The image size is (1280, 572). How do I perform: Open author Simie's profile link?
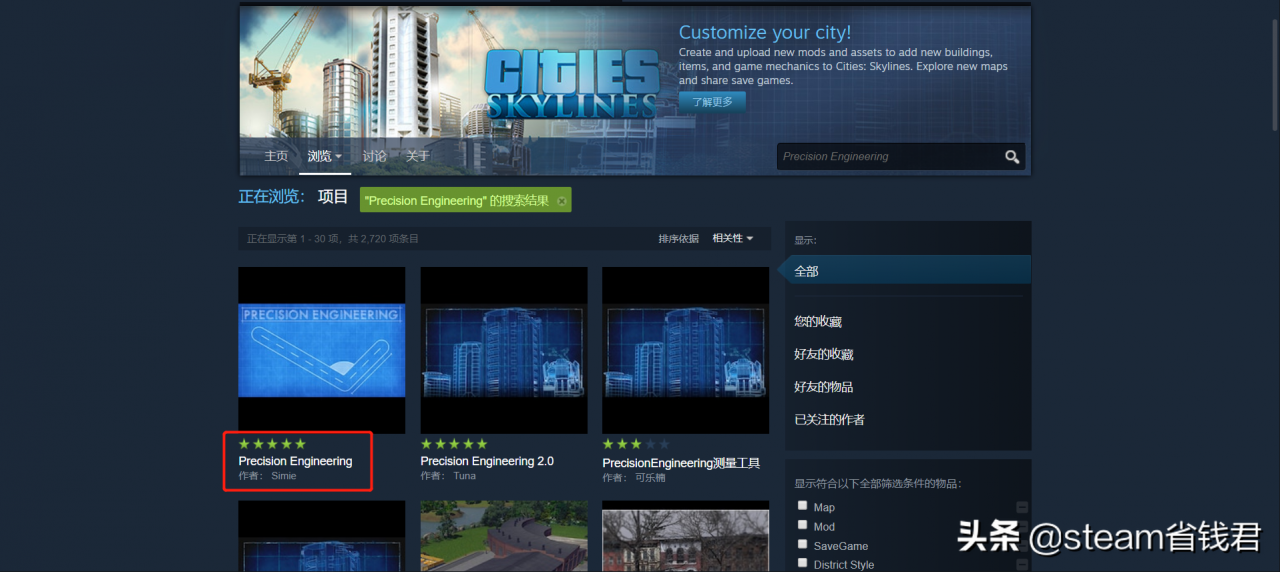tap(284, 476)
